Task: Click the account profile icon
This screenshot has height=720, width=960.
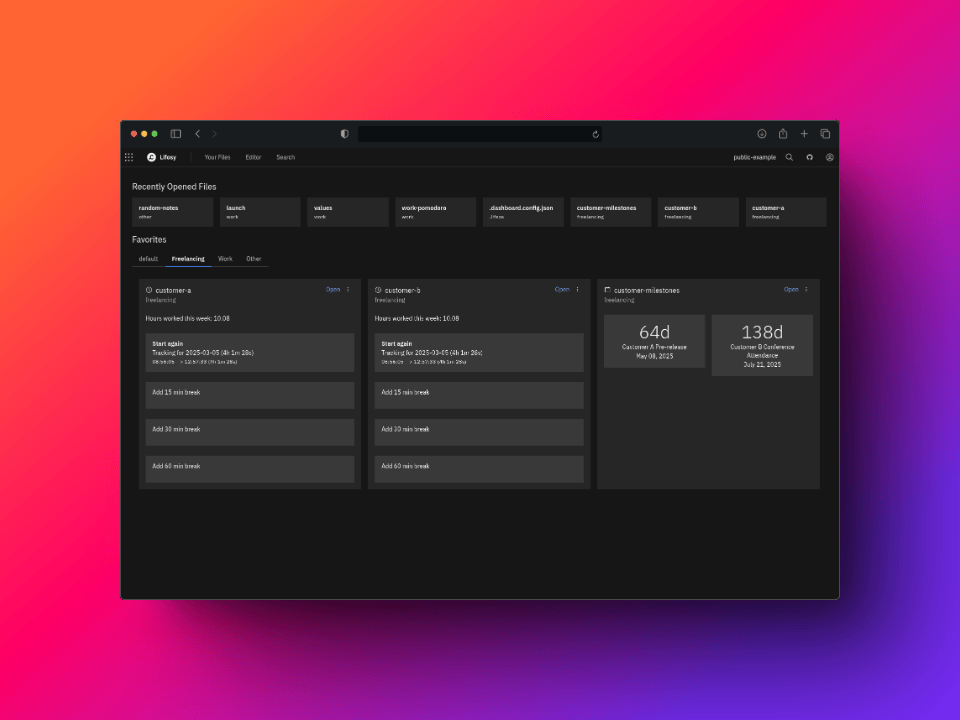Action: point(830,157)
